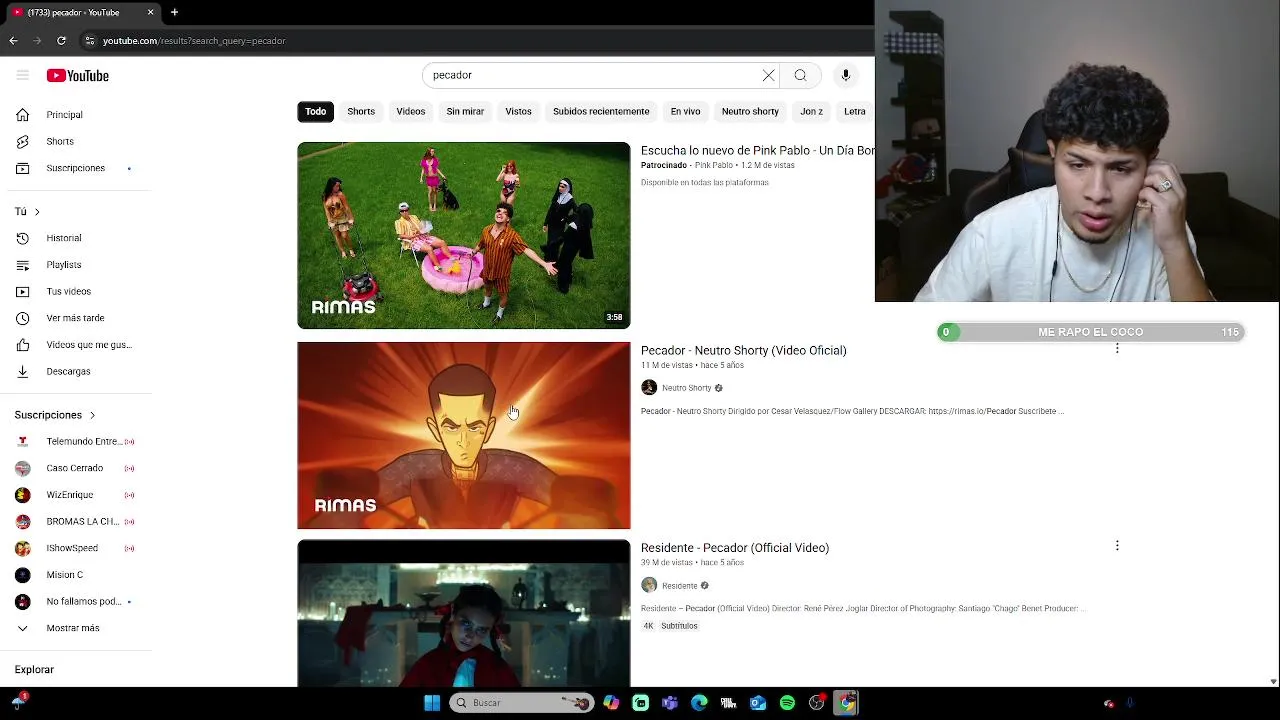This screenshot has width=1280, height=720.
Task: Select the Vistos filter chip
Action: (518, 111)
